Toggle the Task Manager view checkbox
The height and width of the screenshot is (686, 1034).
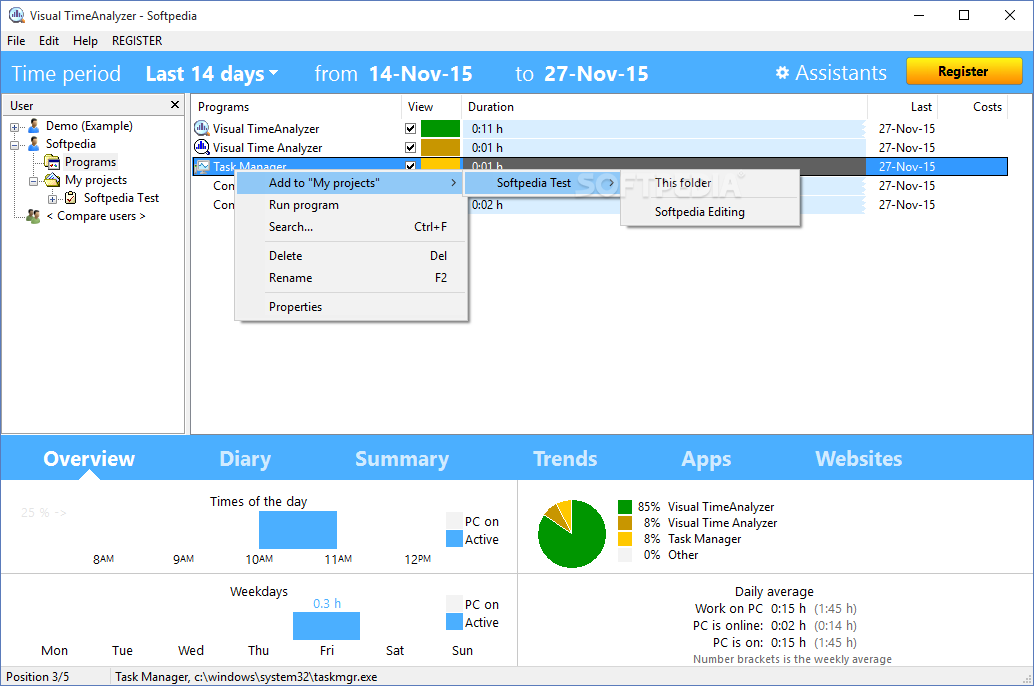(410, 166)
